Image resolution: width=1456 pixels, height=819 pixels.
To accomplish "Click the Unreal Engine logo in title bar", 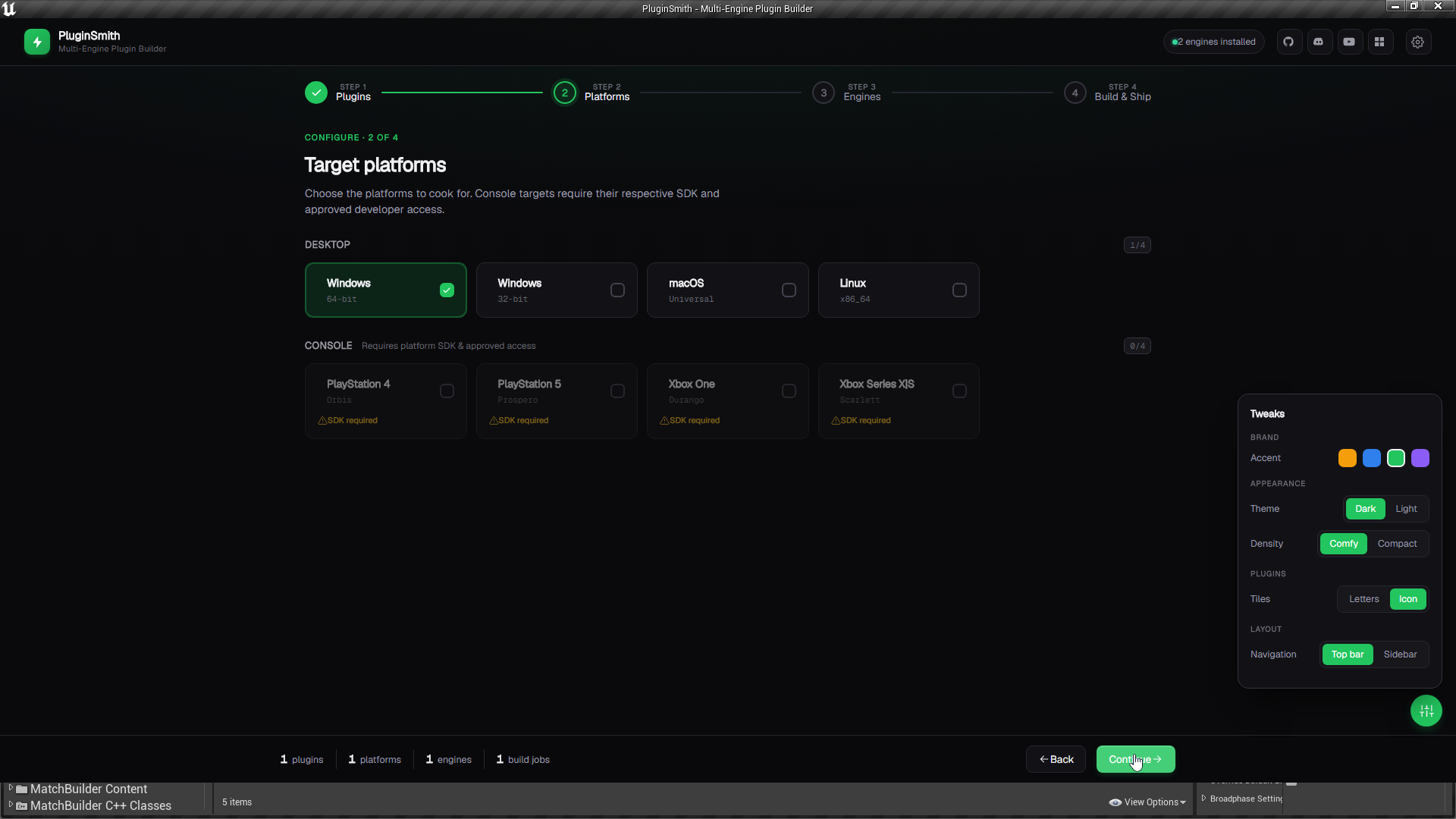I will point(9,9).
